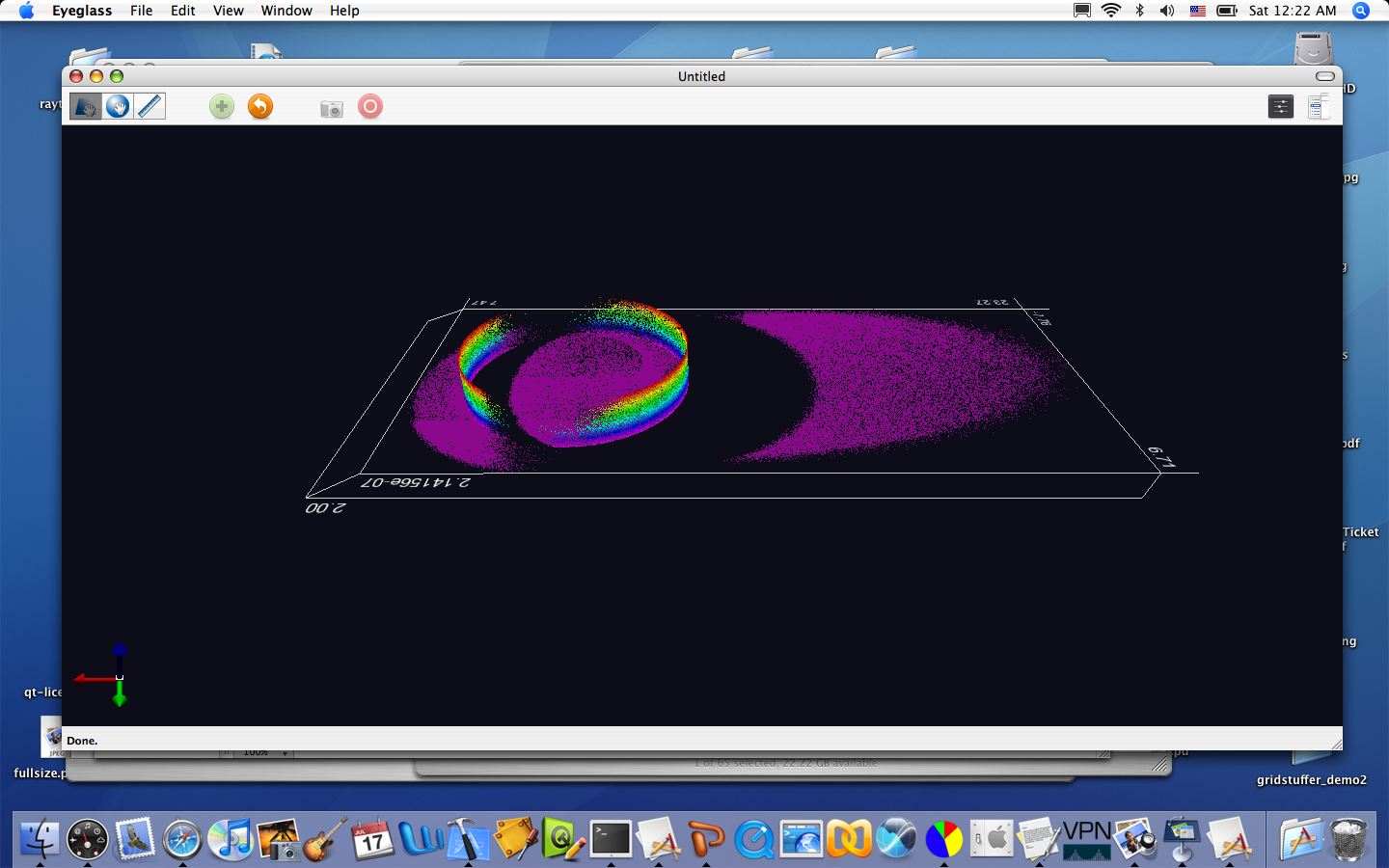
Task: Take a snapshot with the camera icon
Action: coord(331,108)
